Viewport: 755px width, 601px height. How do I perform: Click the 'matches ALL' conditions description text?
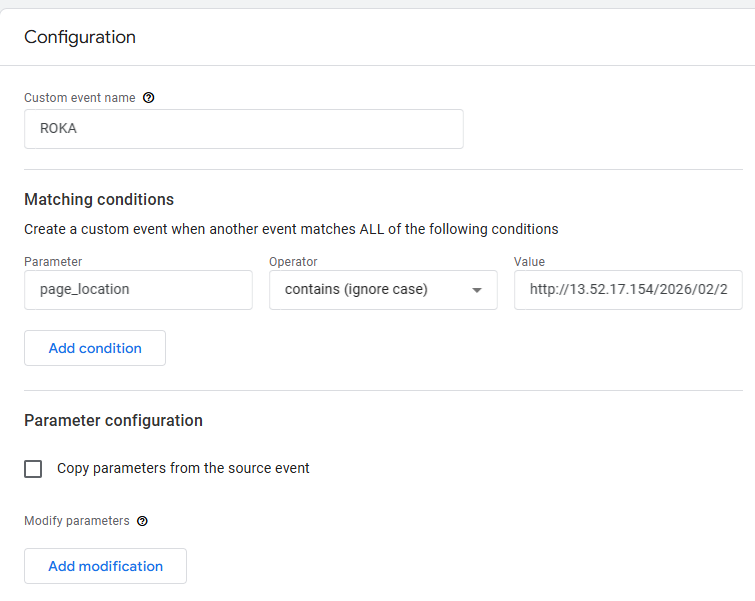[x=291, y=229]
